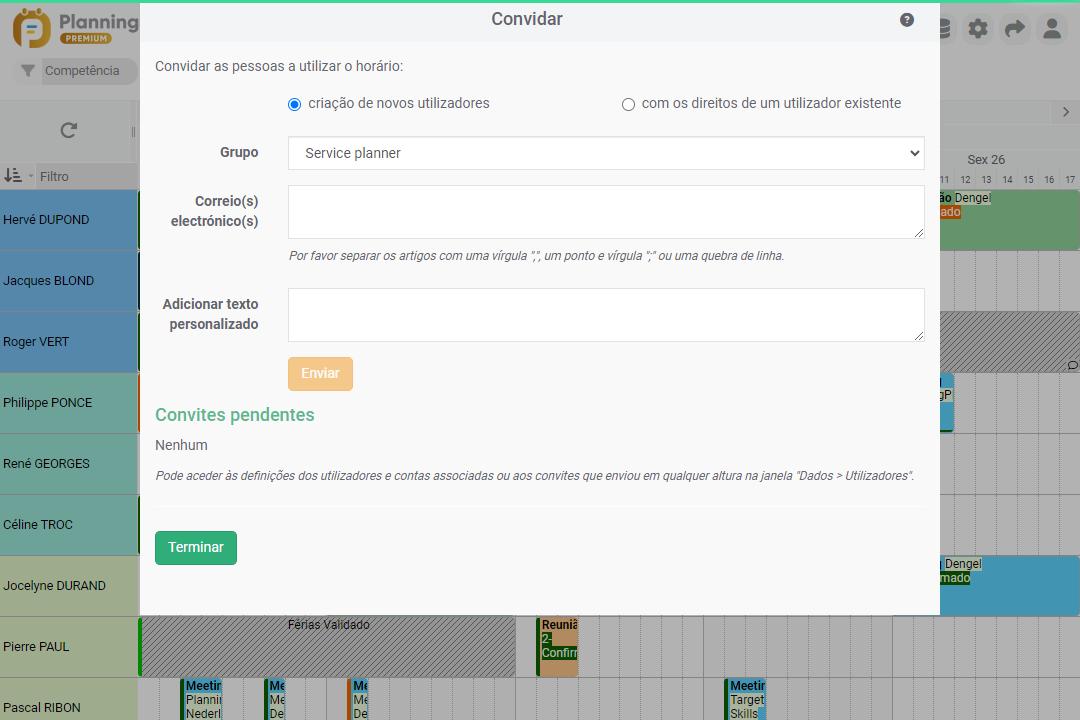Select Hervé DUPOND resource row
The width and height of the screenshot is (1080, 720).
click(69, 220)
